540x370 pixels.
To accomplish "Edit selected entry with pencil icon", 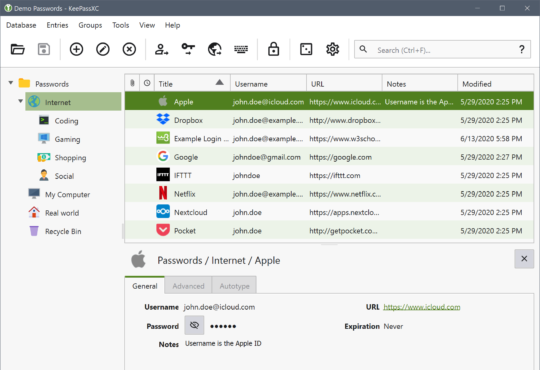I will pos(103,49).
